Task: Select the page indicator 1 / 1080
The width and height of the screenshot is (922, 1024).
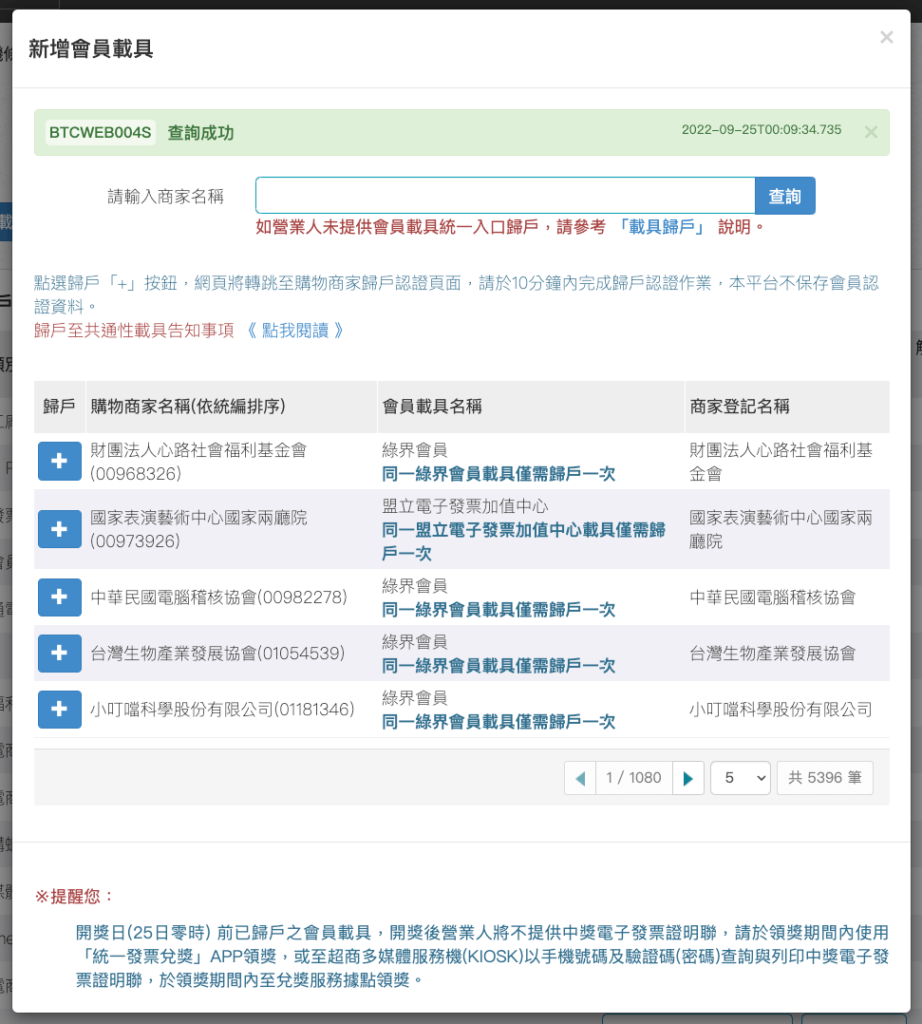Action: pyautogui.click(x=633, y=778)
